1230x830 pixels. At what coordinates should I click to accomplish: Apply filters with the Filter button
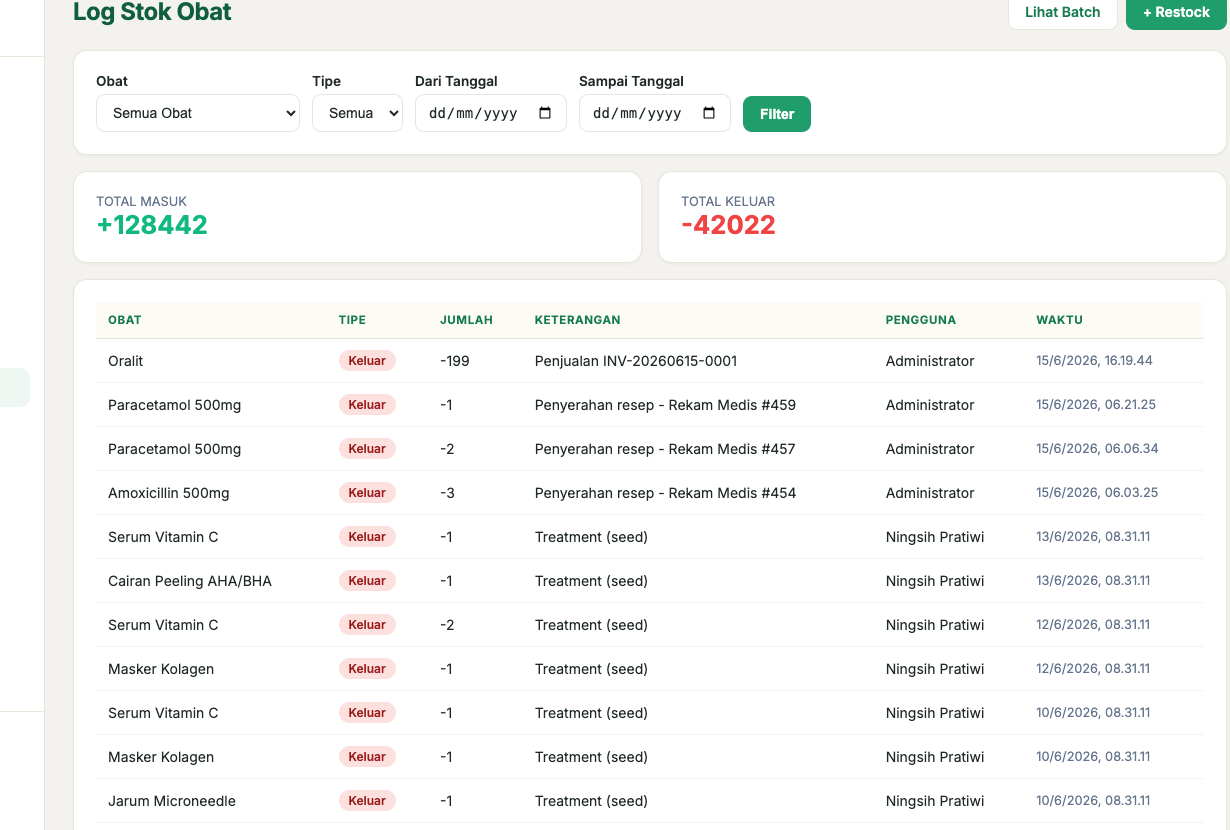click(777, 114)
